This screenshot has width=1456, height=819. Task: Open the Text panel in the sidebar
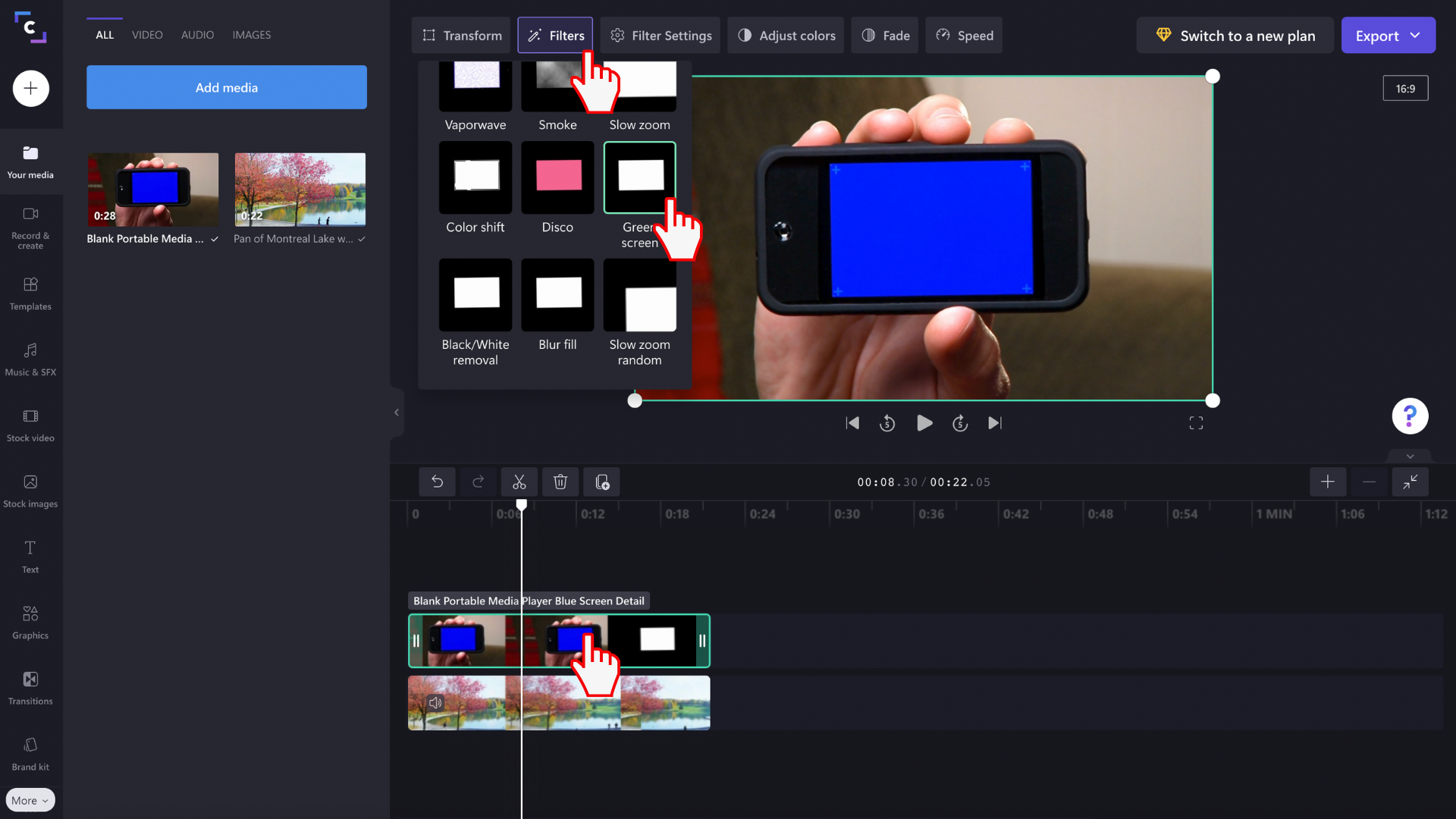click(30, 556)
